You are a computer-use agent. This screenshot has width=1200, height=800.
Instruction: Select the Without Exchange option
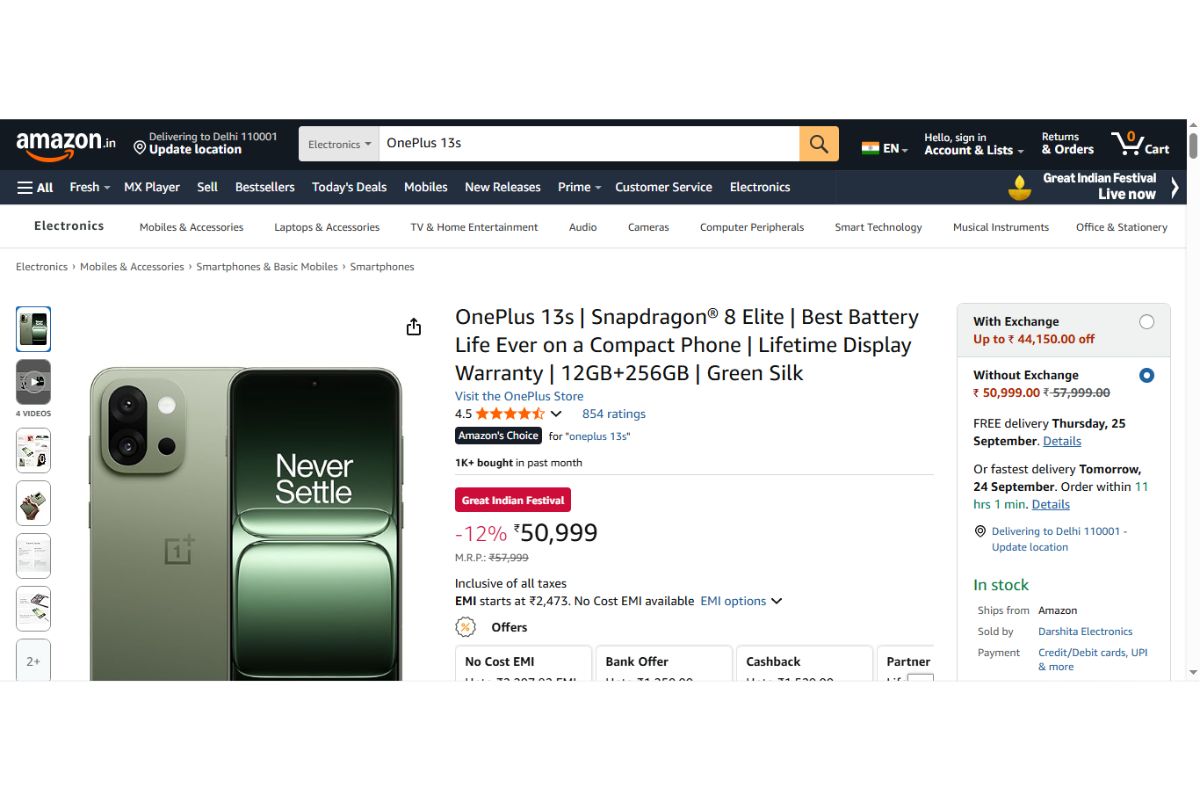[1146, 375]
